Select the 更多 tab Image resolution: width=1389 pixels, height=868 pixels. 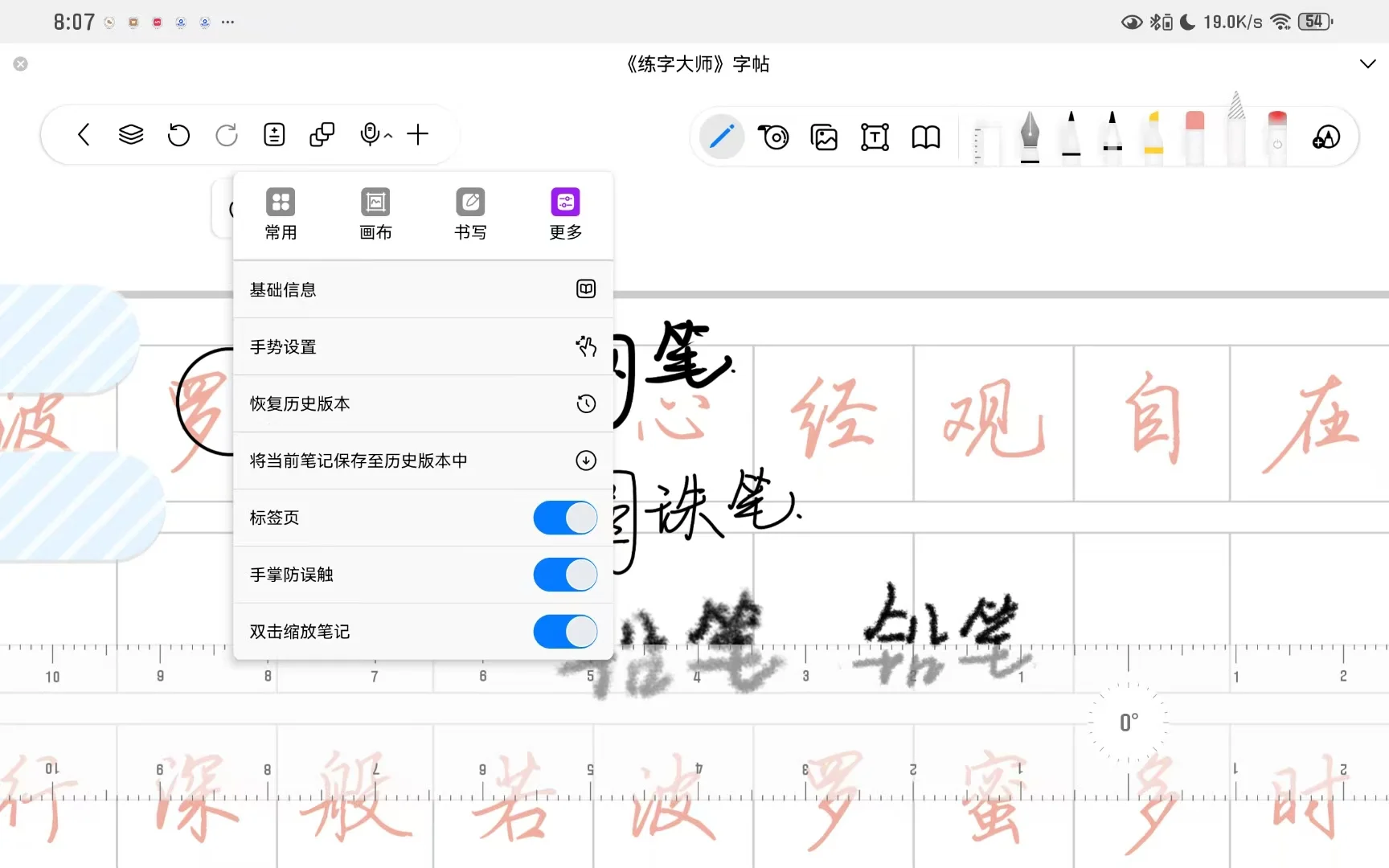pyautogui.click(x=565, y=214)
